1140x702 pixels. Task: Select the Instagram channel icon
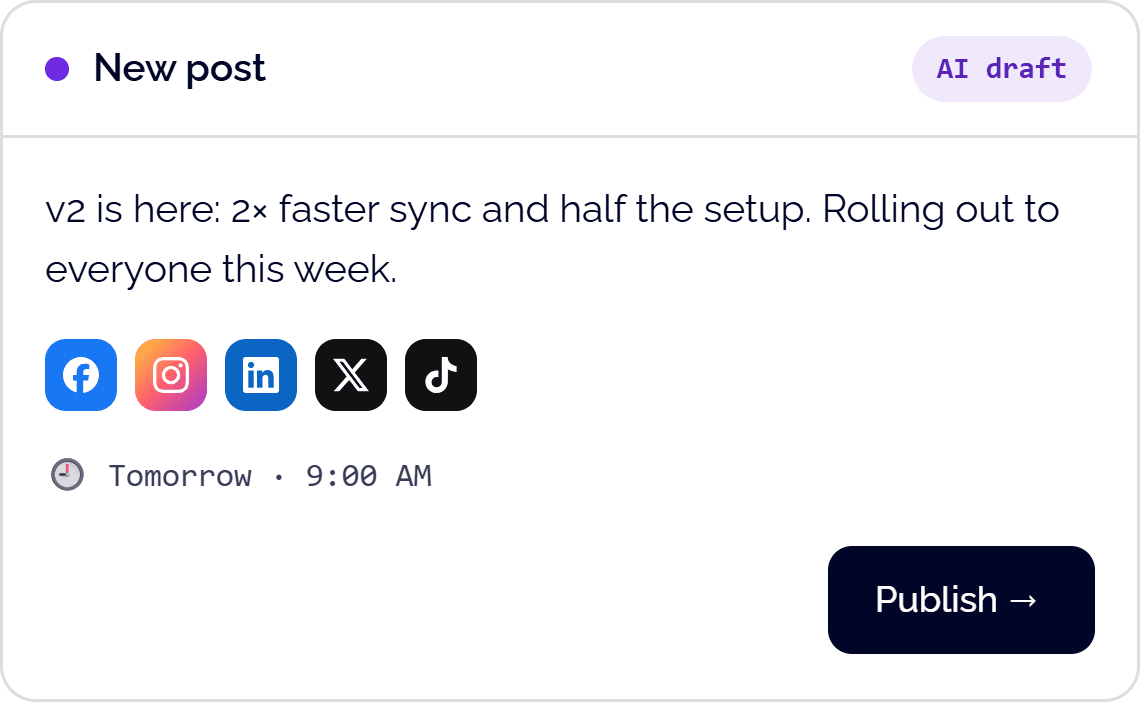pyautogui.click(x=171, y=375)
